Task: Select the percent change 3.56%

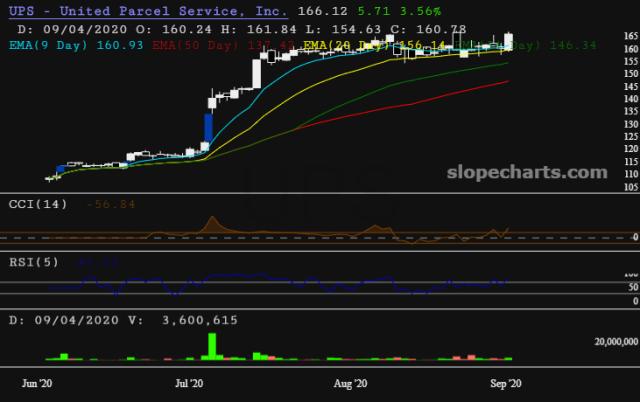Action: (x=420, y=11)
